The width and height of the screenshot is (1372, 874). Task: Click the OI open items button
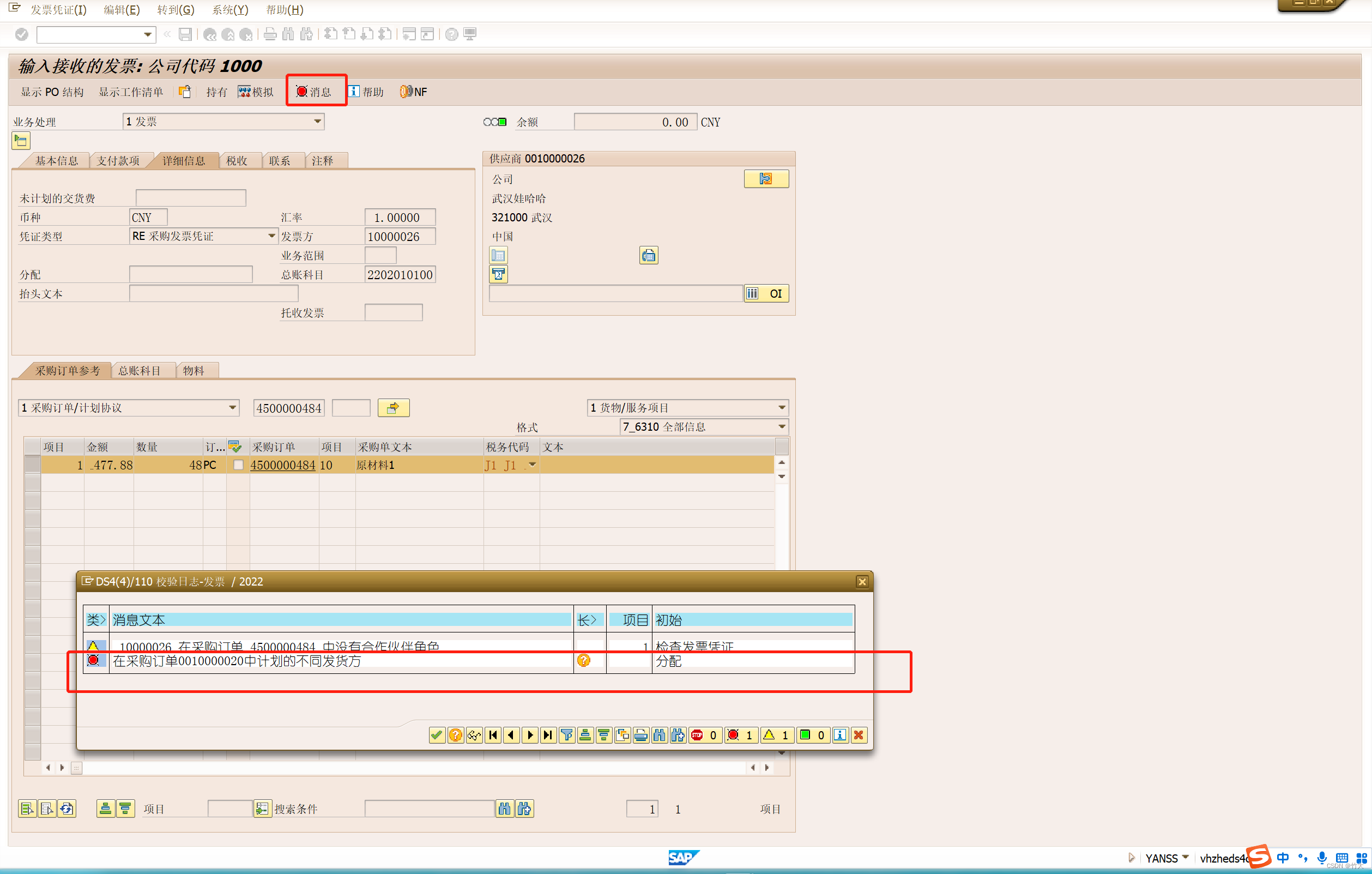[766, 293]
